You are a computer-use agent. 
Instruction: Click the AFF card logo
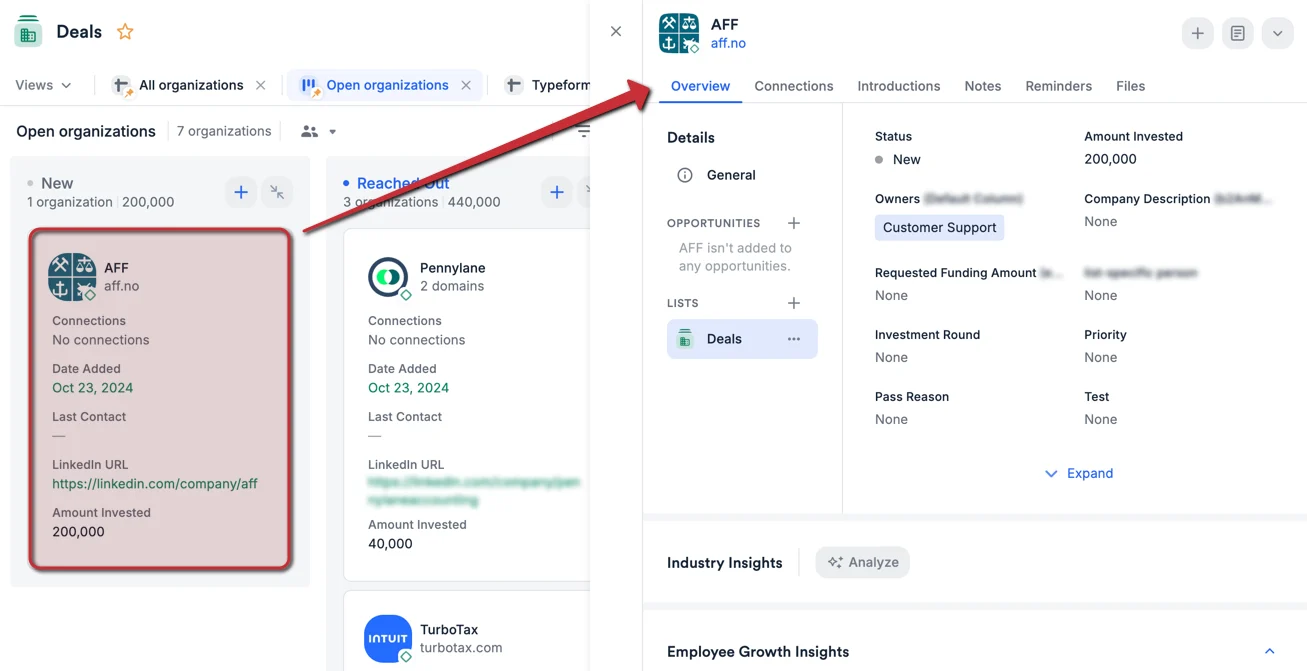pyautogui.click(x=72, y=277)
